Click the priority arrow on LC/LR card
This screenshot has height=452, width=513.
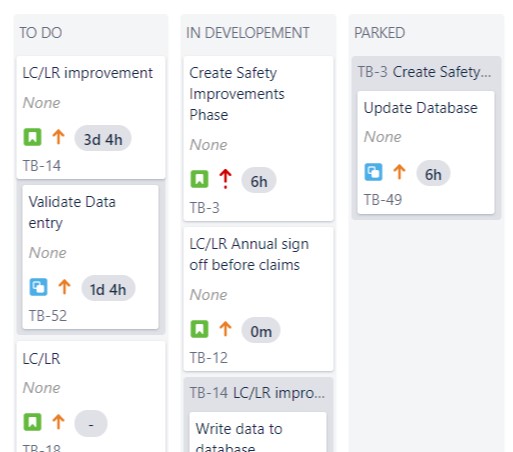point(58,422)
